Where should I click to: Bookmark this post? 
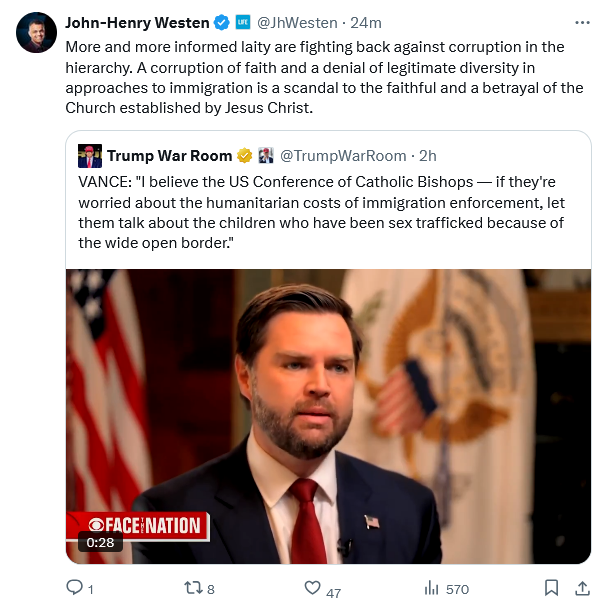click(x=551, y=588)
